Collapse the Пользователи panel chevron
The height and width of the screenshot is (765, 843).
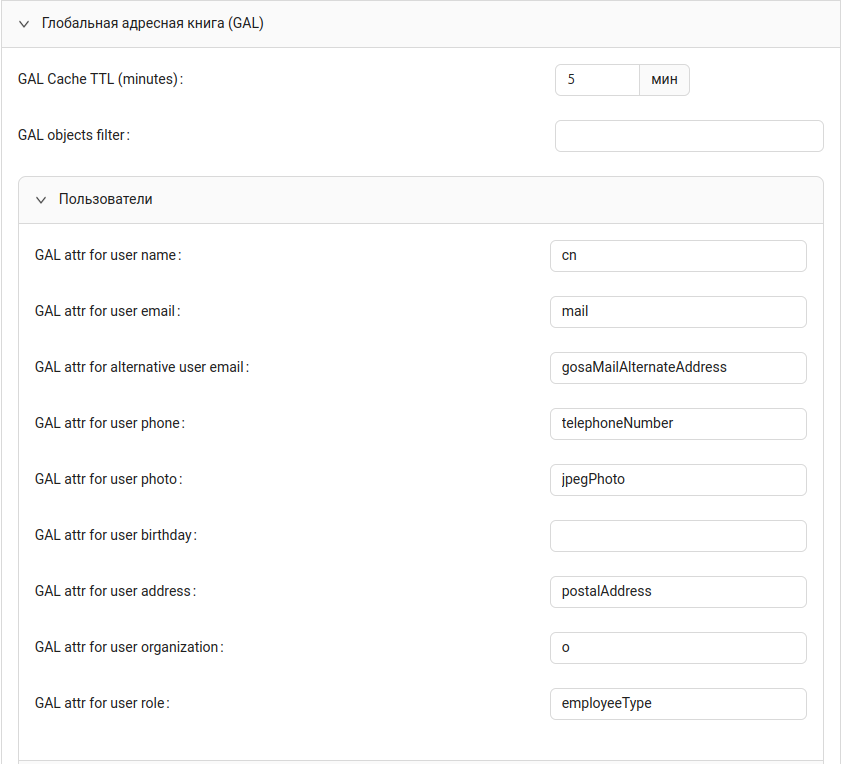point(41,200)
